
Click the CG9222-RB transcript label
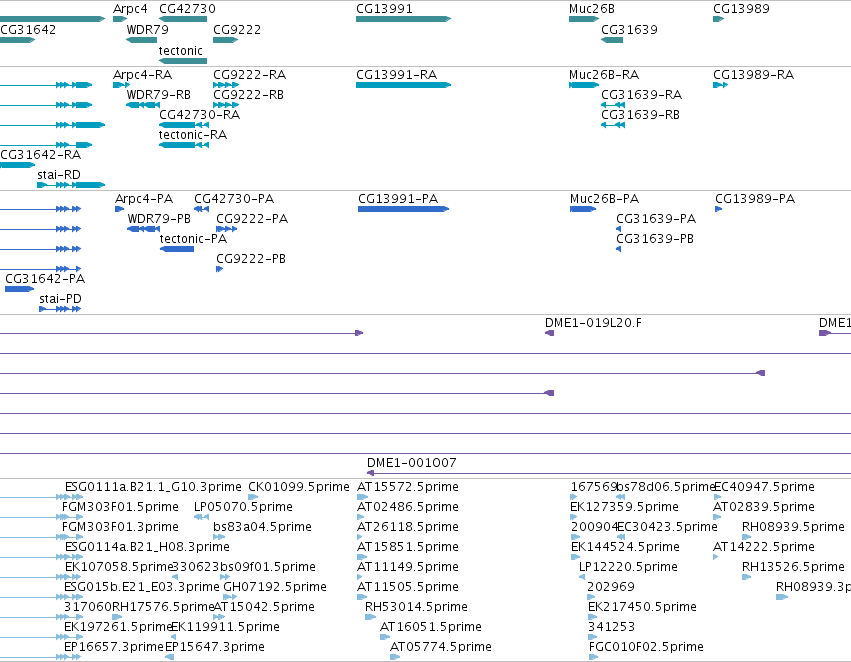point(249,95)
